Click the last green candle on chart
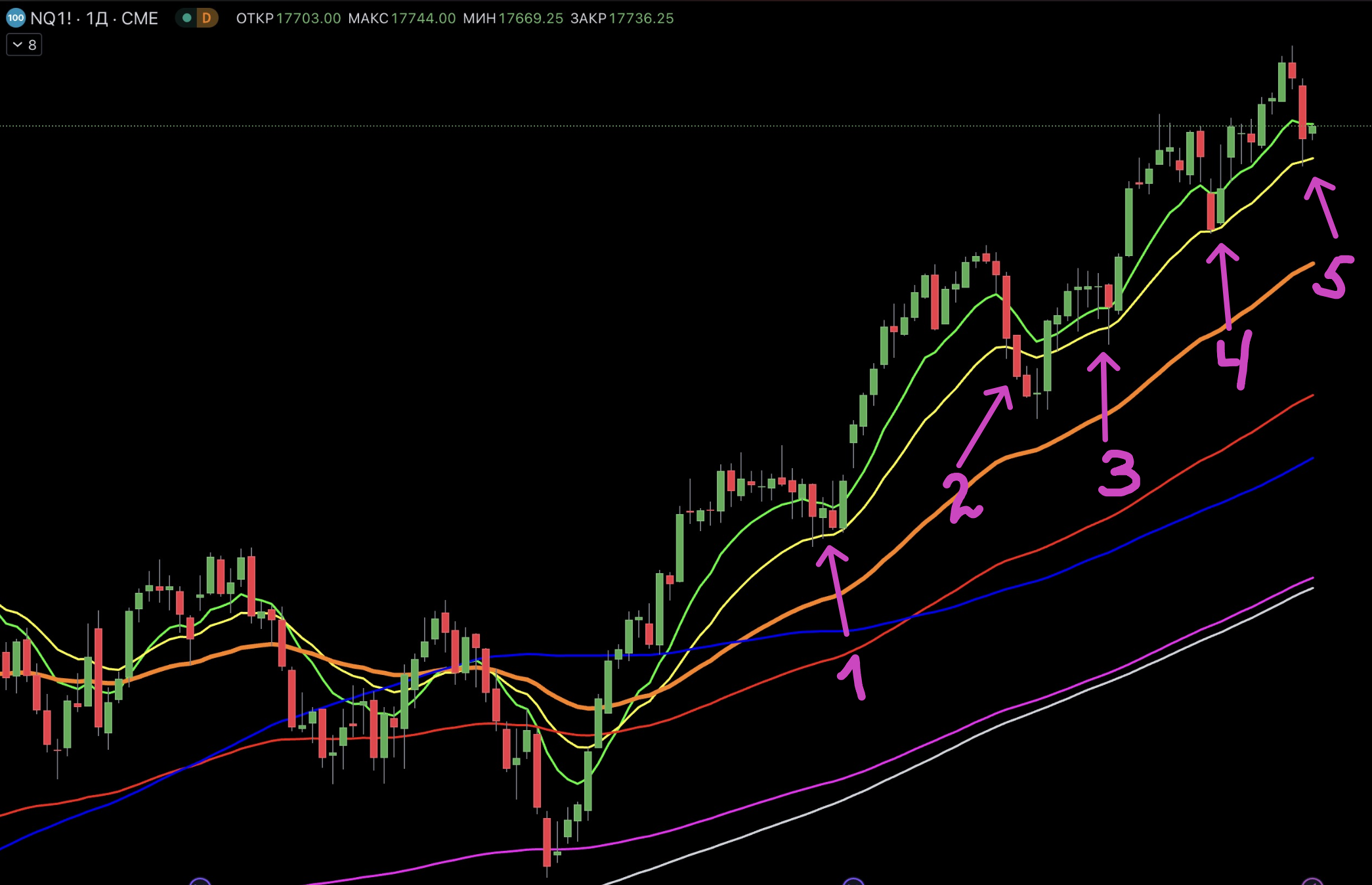 pyautogui.click(x=1312, y=130)
